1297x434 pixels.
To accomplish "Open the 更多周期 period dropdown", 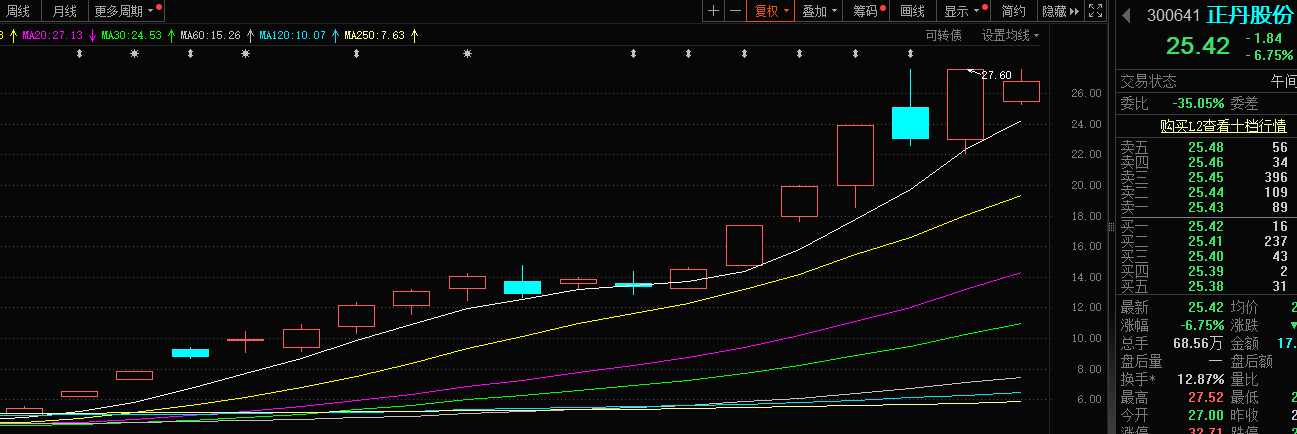I will pos(123,11).
